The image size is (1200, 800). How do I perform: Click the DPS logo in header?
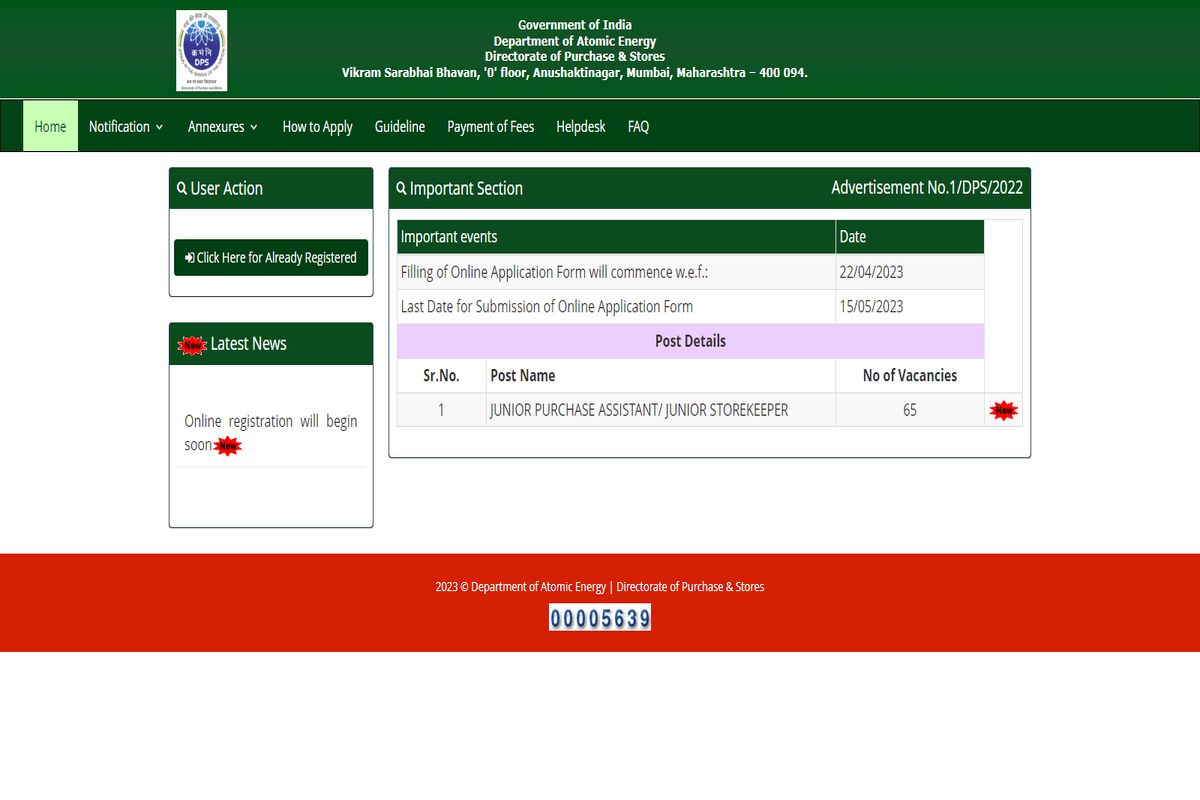tap(201, 51)
